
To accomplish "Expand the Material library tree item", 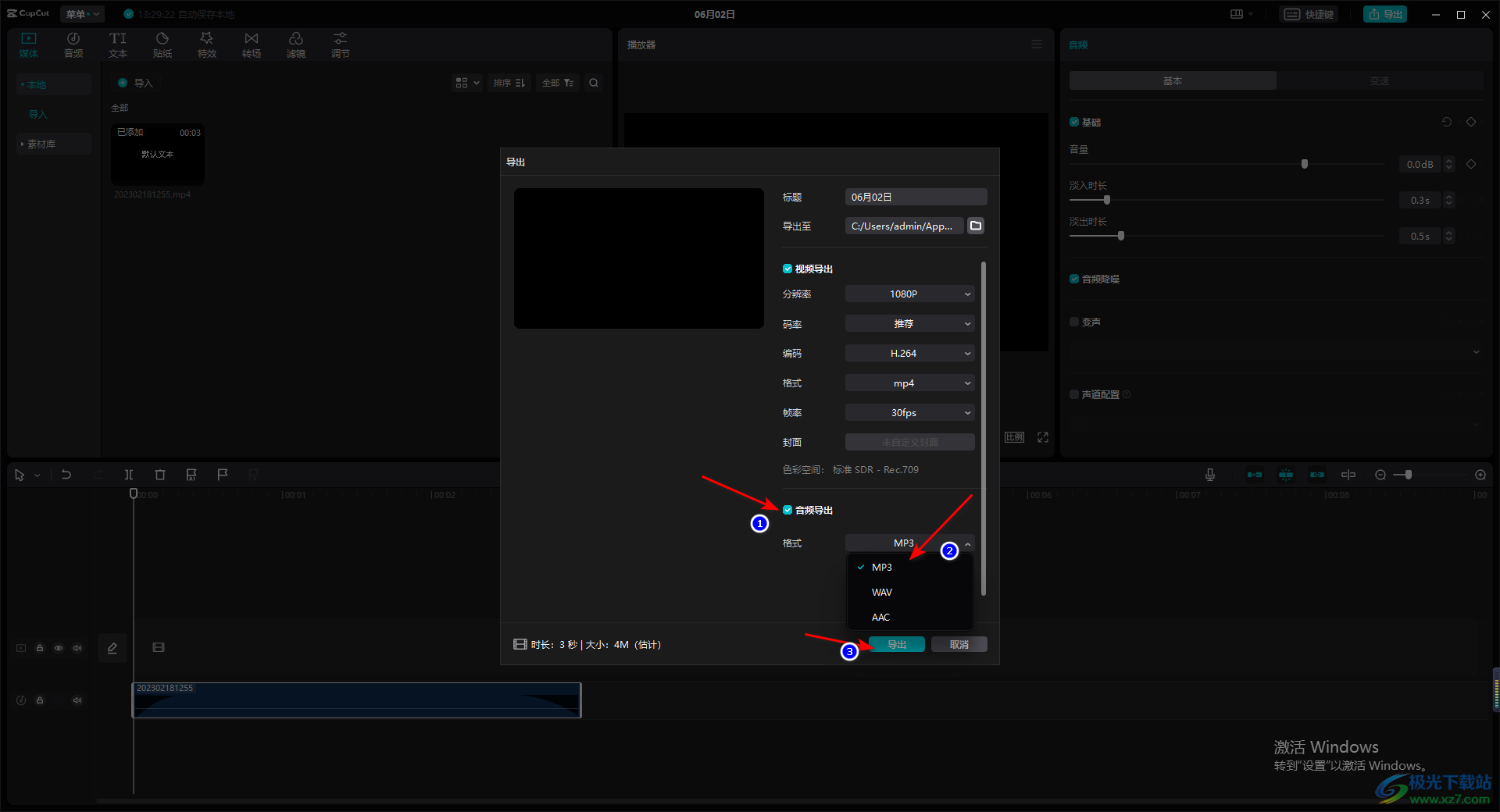I will pyautogui.click(x=54, y=144).
